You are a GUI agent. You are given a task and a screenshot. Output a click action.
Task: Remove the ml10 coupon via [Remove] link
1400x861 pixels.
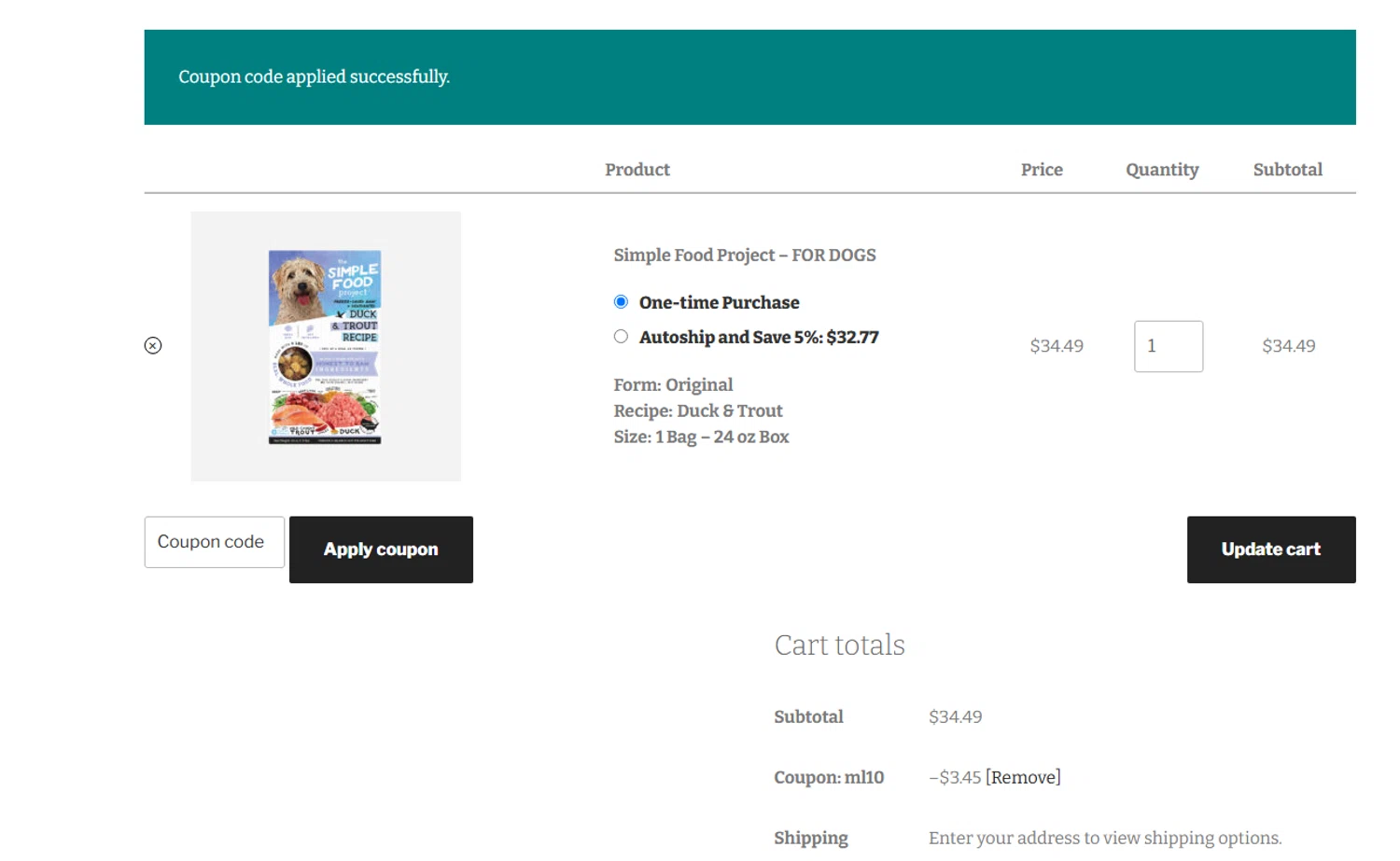(1023, 777)
